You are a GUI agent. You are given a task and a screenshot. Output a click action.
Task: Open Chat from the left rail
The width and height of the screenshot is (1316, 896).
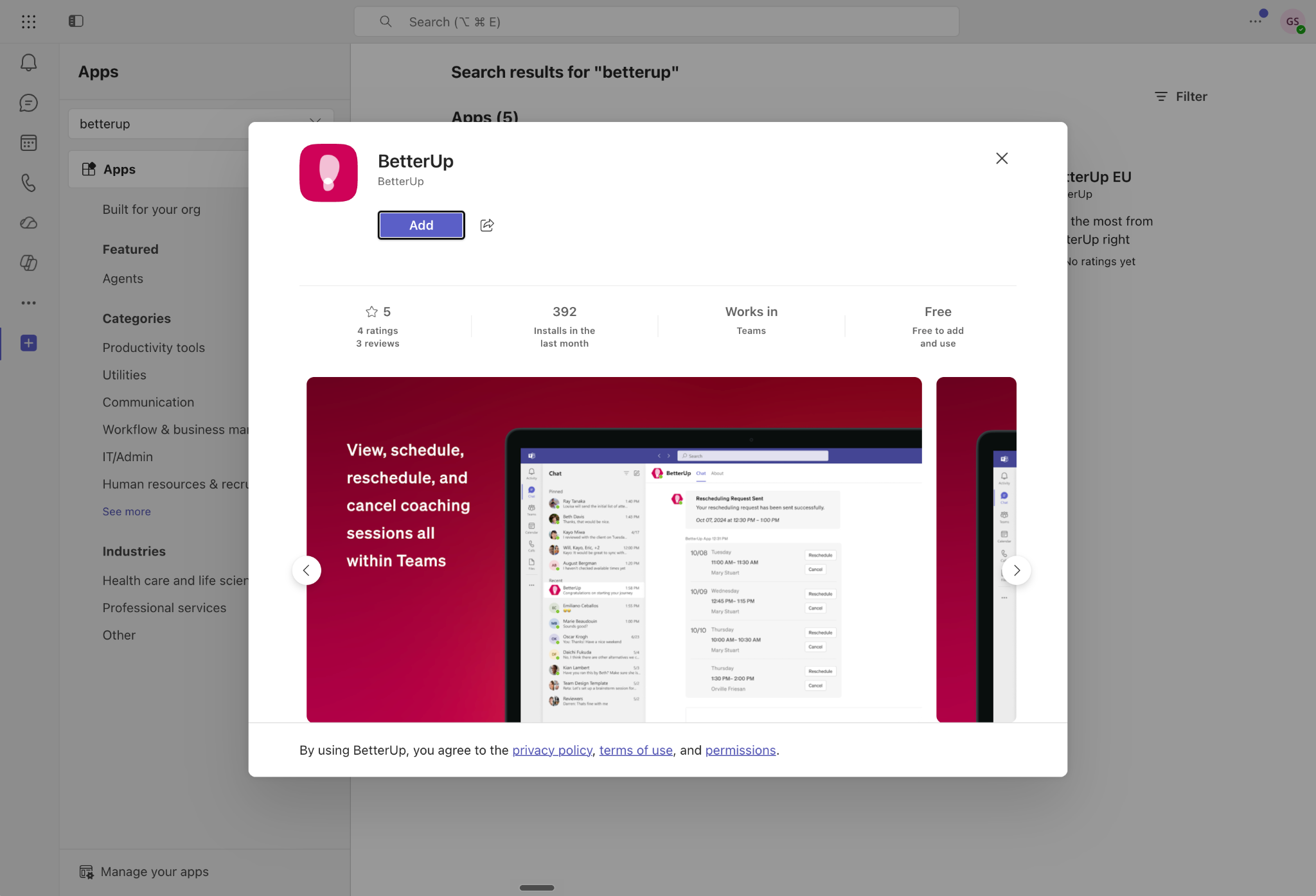click(28, 103)
